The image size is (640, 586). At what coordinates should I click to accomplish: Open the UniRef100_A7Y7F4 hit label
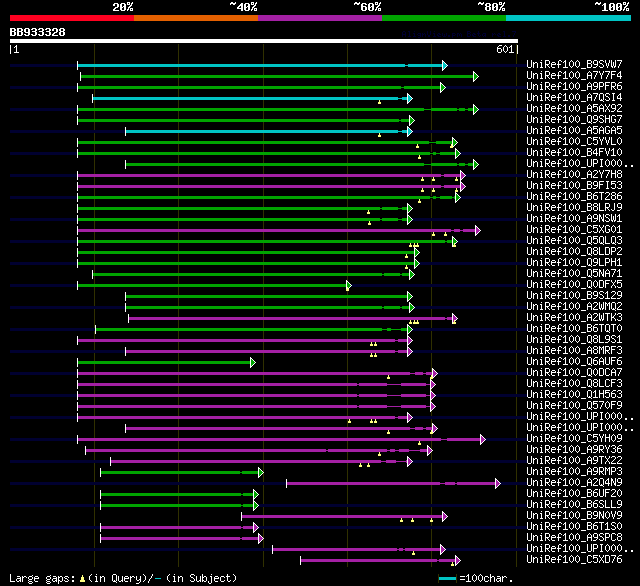pyautogui.click(x=574, y=75)
